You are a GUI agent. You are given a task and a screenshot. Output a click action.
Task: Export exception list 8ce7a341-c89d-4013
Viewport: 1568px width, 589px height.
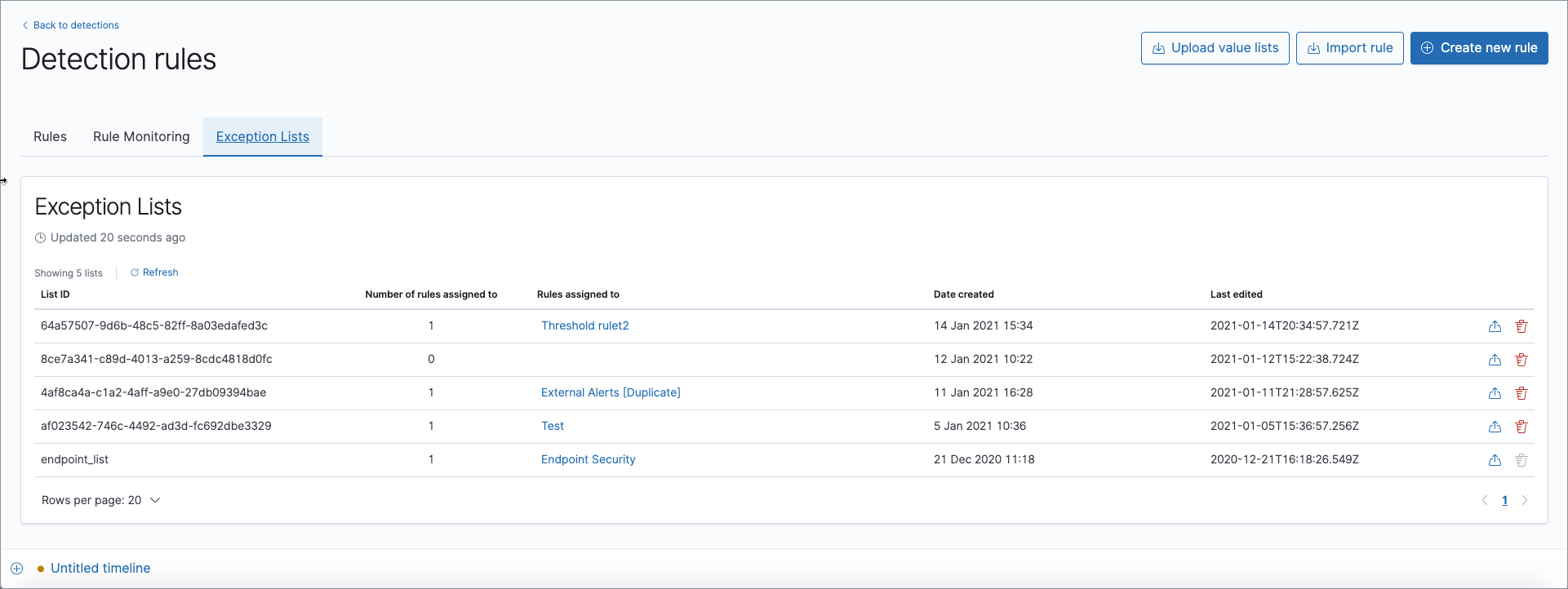click(1495, 360)
